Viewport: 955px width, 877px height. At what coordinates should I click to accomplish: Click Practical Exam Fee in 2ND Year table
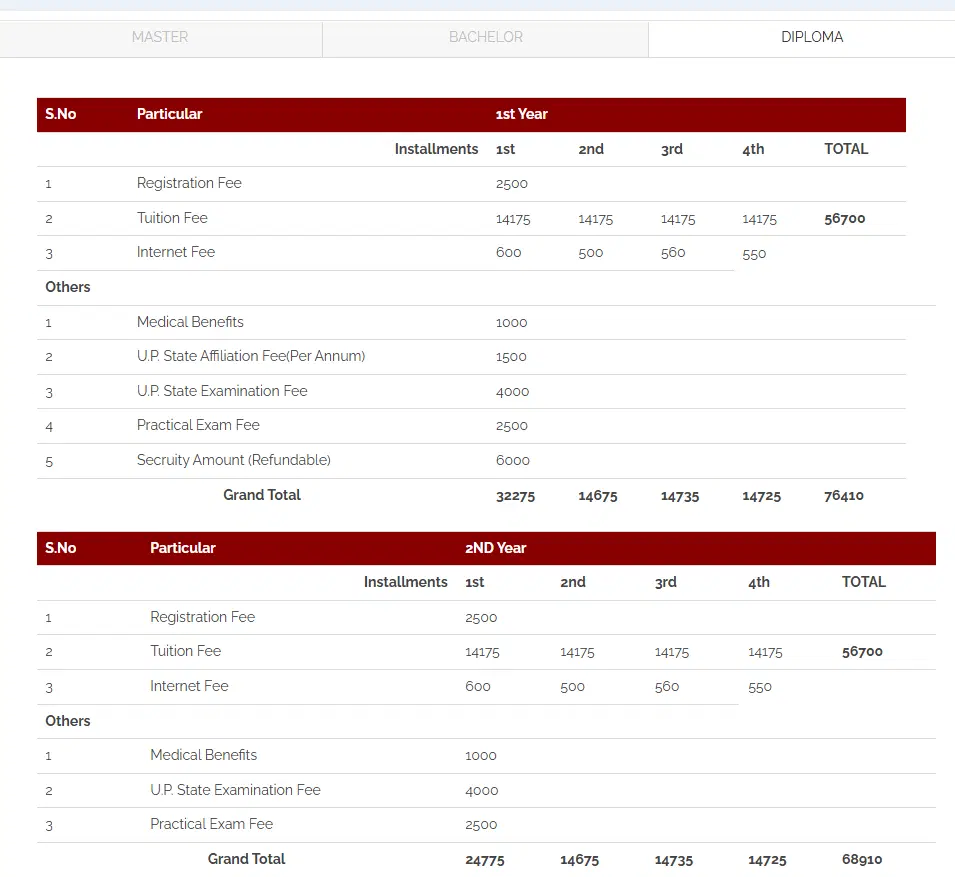[211, 824]
